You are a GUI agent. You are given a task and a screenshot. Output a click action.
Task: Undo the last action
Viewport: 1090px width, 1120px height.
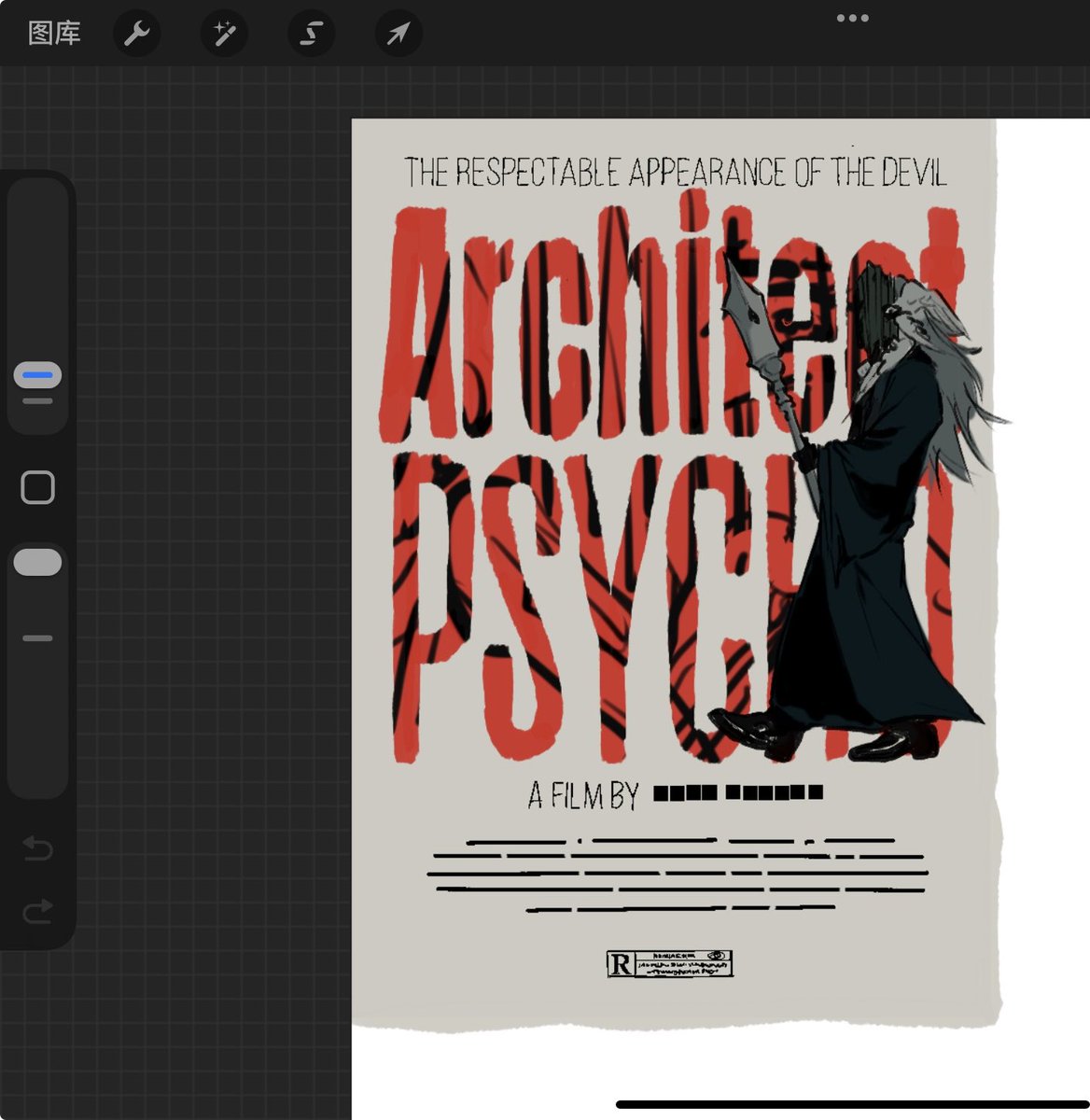pos(37,848)
